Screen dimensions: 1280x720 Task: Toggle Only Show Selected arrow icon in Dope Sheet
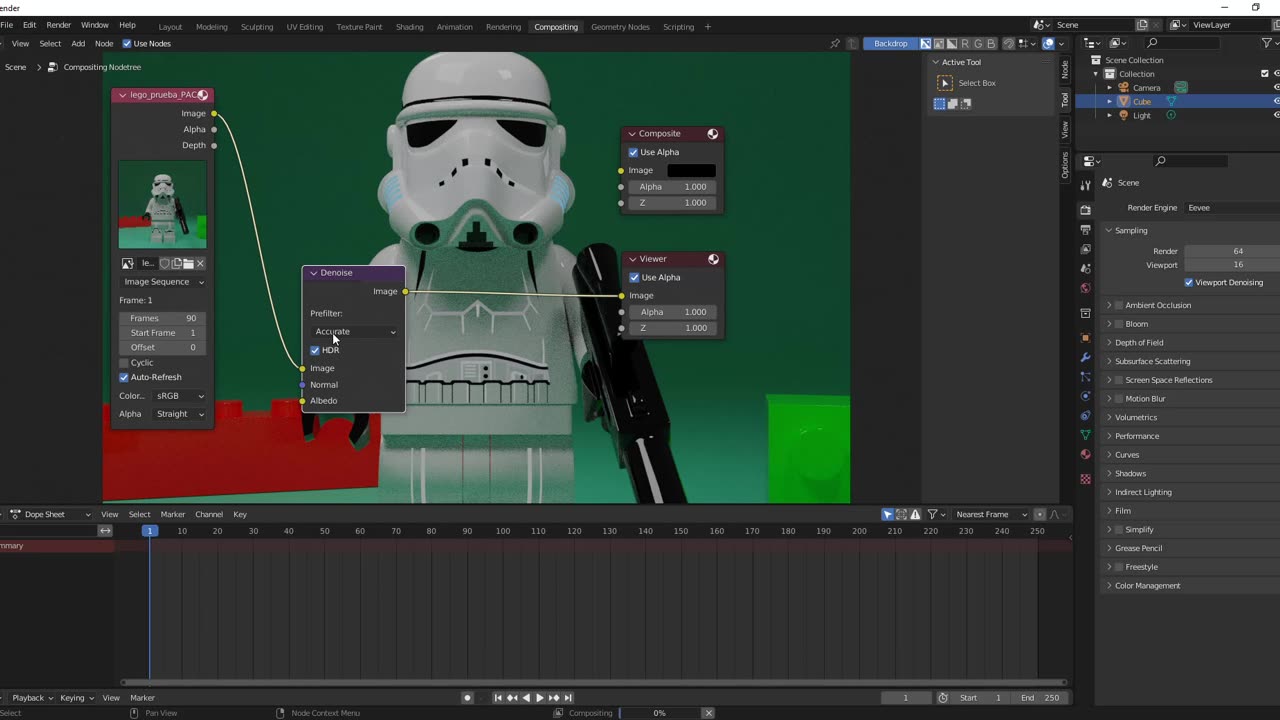887,514
